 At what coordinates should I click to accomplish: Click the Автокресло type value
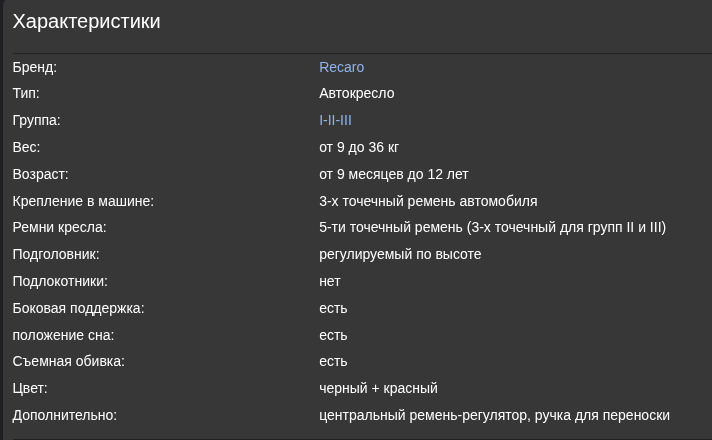(x=356, y=93)
